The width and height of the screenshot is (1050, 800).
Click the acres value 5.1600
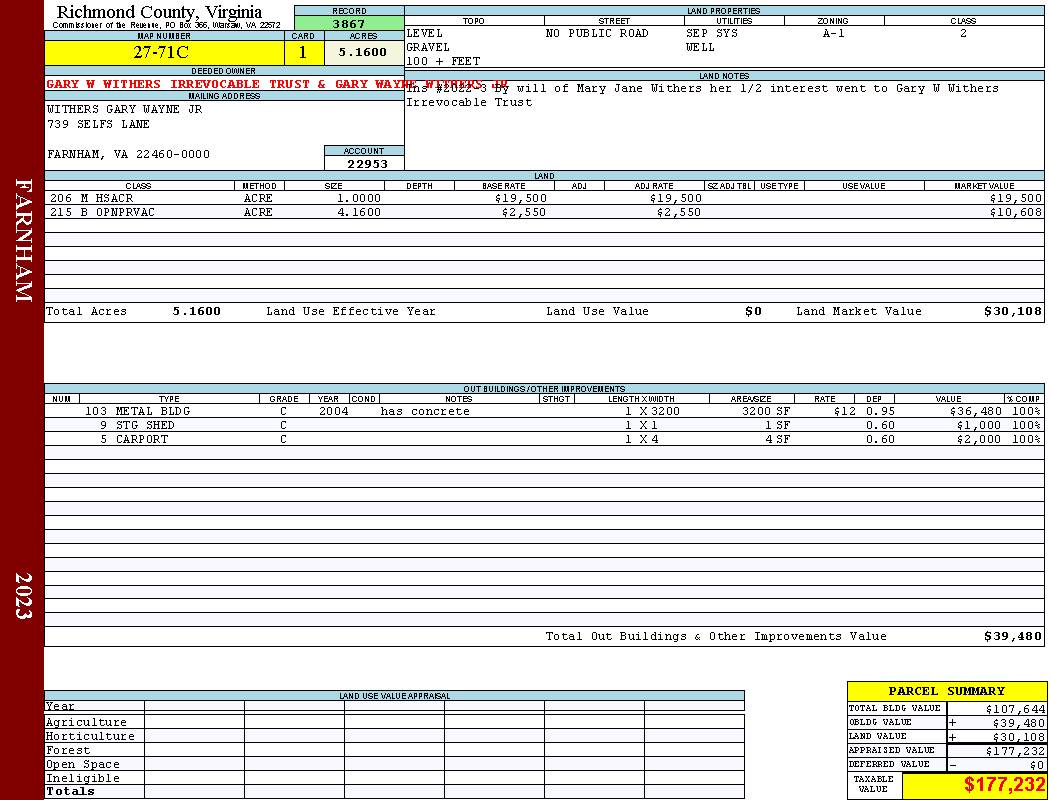click(363, 52)
